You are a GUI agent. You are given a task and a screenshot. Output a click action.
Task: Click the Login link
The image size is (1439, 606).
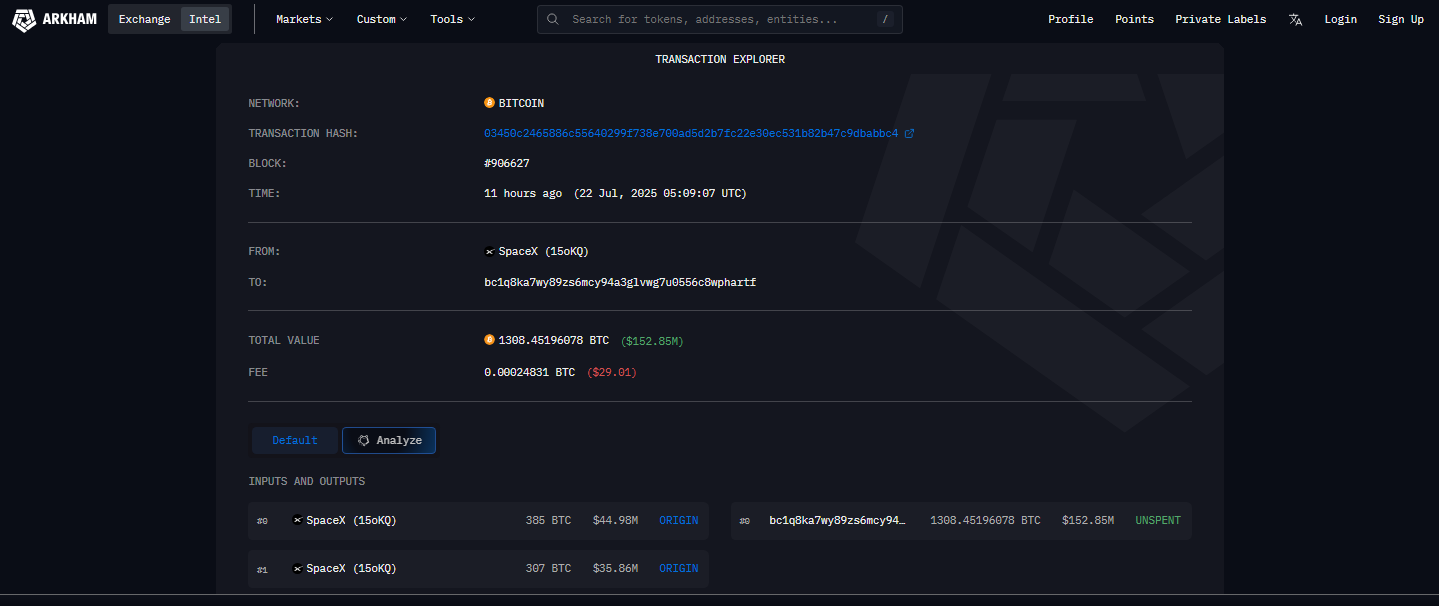1340,19
